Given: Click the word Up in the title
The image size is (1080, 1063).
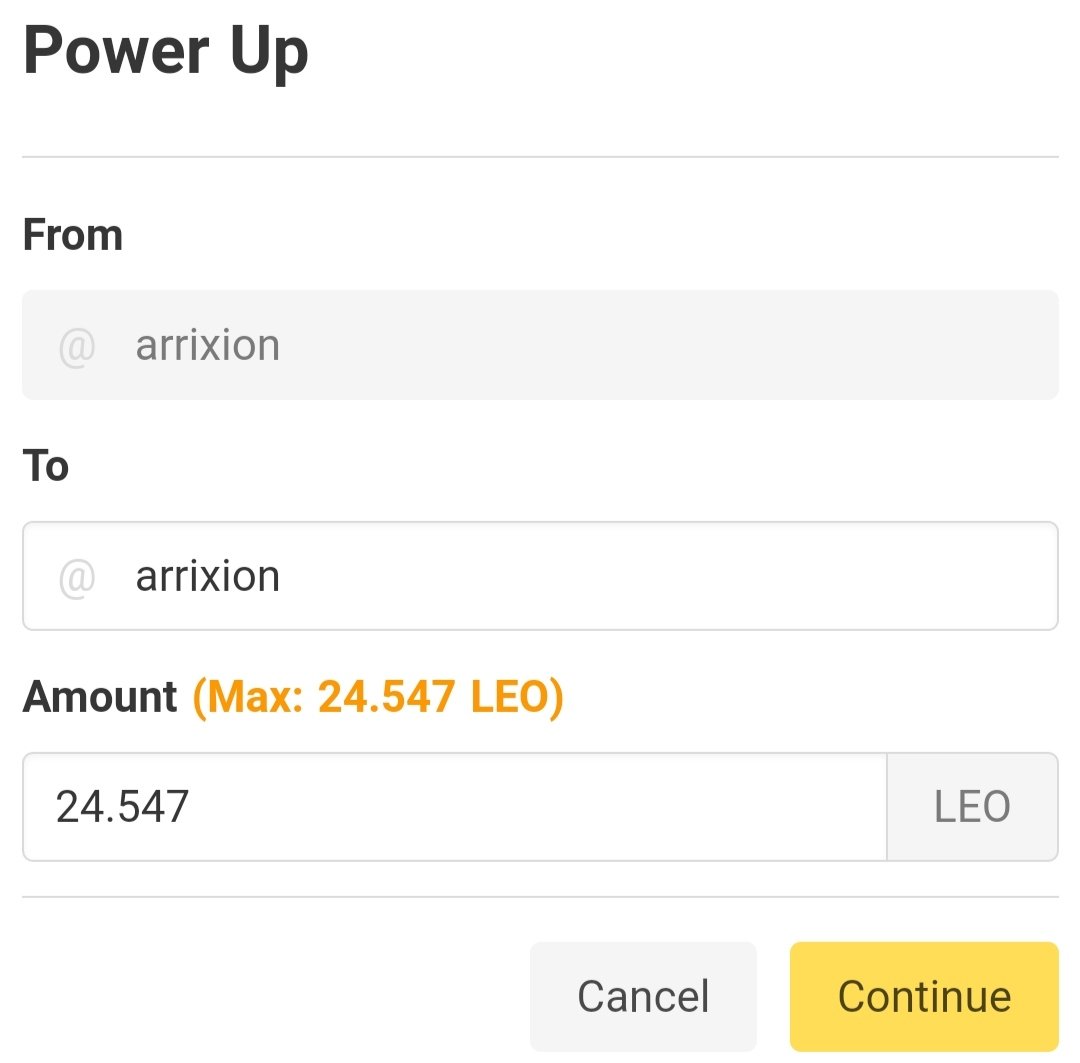Looking at the screenshot, I should coord(255,52).
